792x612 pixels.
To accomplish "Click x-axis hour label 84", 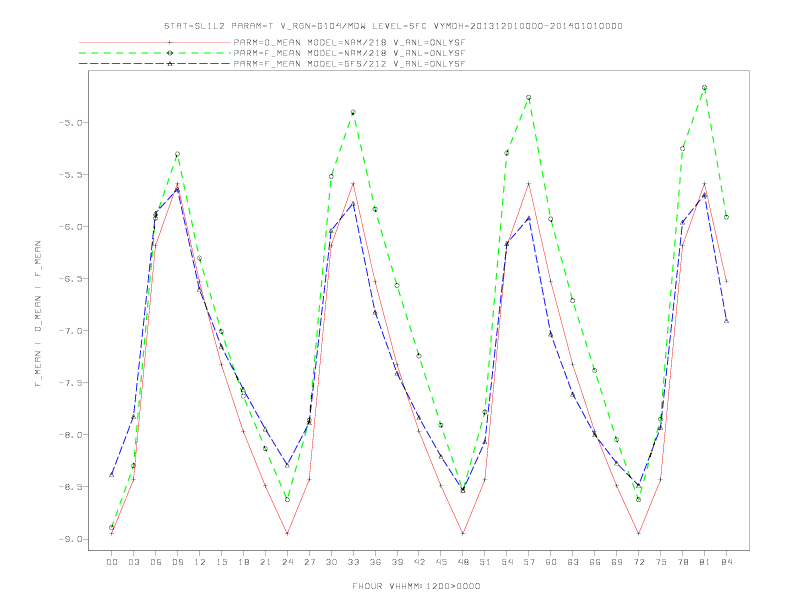I will (x=726, y=562).
